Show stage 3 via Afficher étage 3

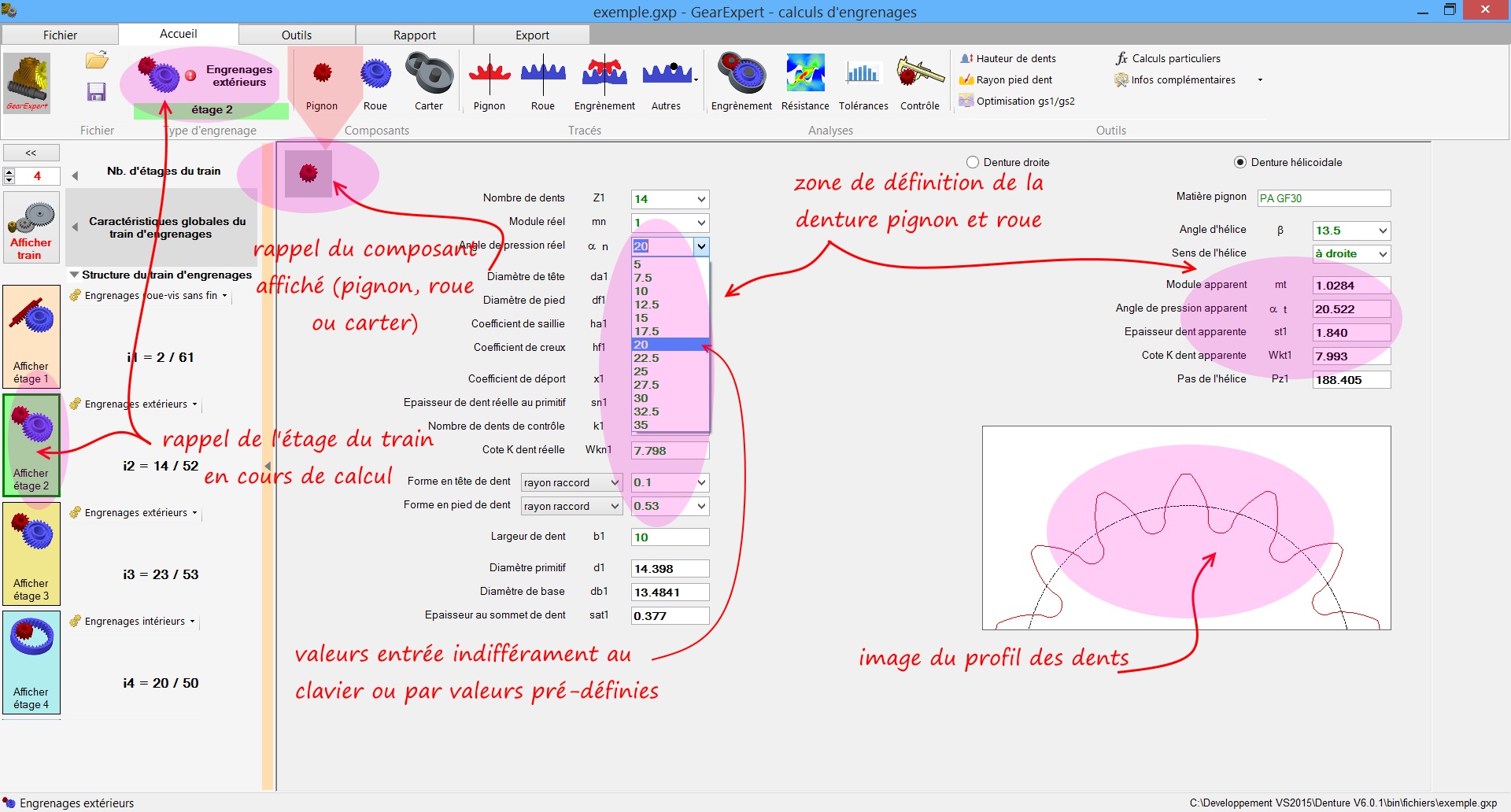(x=31, y=553)
